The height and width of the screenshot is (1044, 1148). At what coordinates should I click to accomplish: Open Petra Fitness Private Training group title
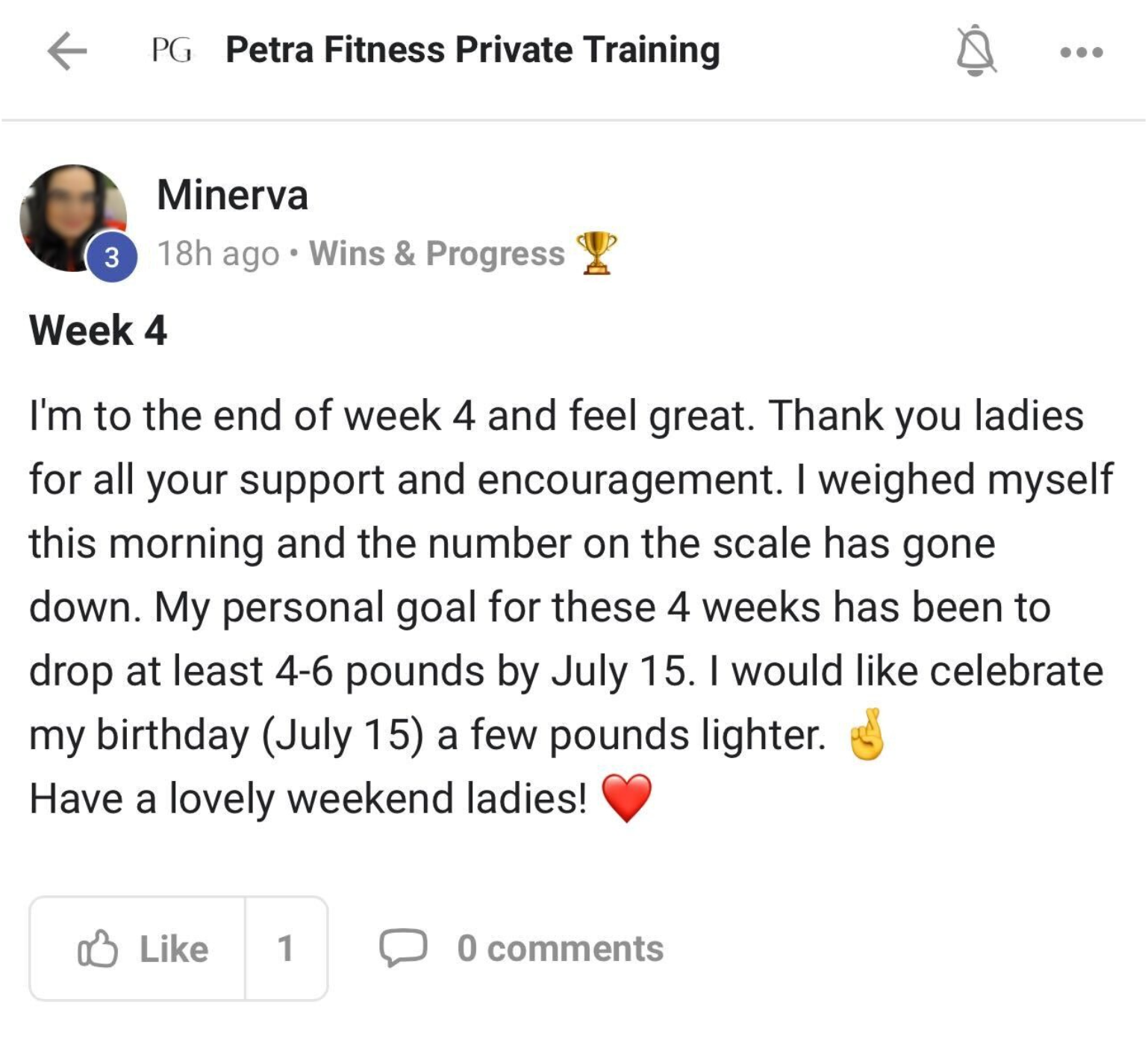(x=472, y=51)
